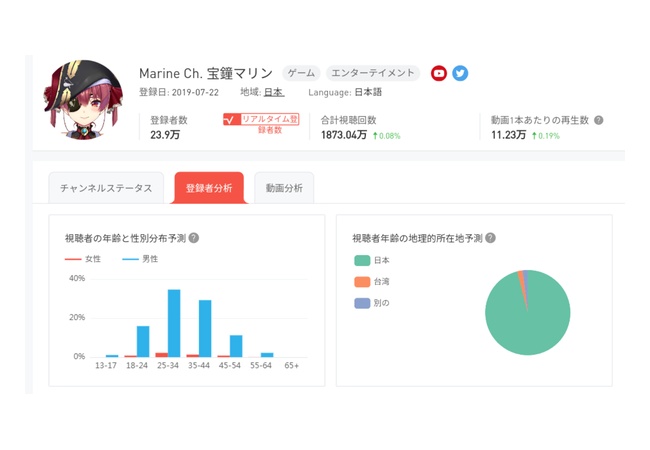Click help icon beside 視聴者年齢の地理的所在地予測

coord(490,238)
